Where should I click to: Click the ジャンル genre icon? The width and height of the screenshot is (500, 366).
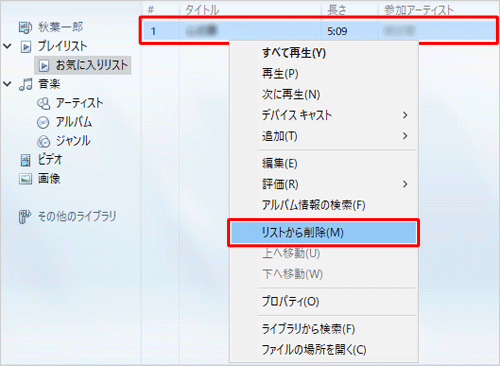[43, 141]
